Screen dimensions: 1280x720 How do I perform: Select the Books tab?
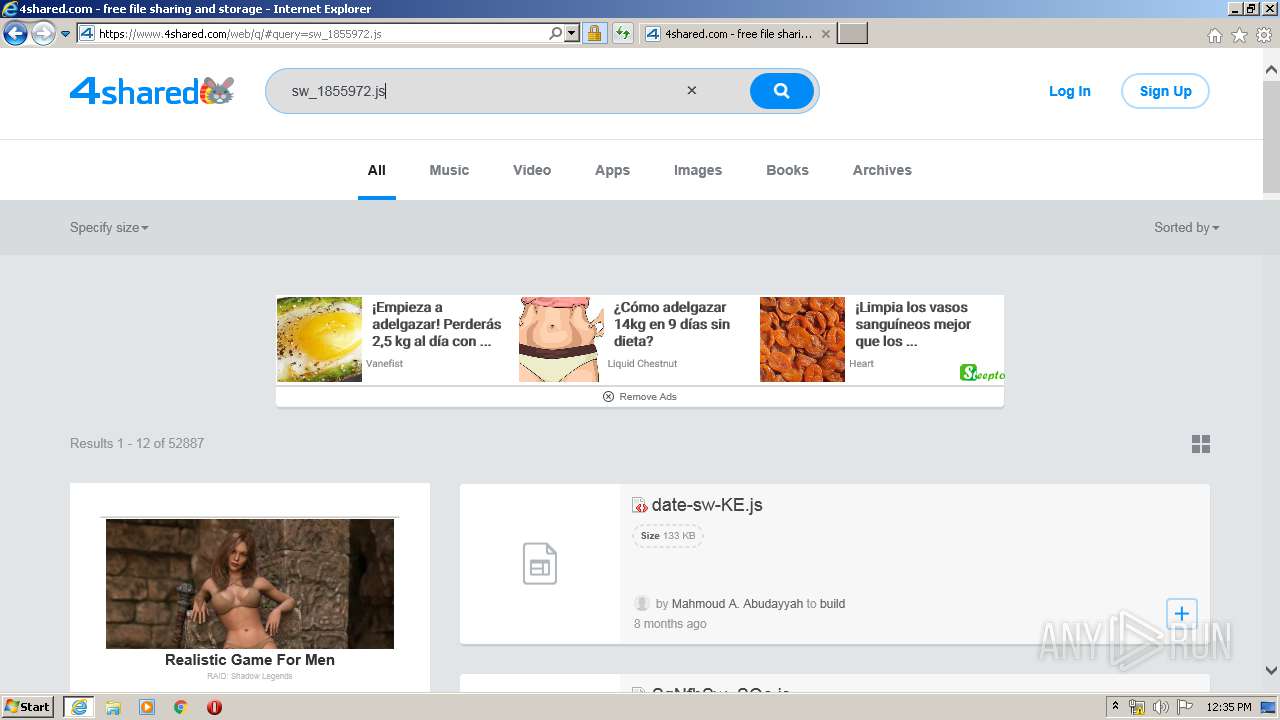[787, 170]
